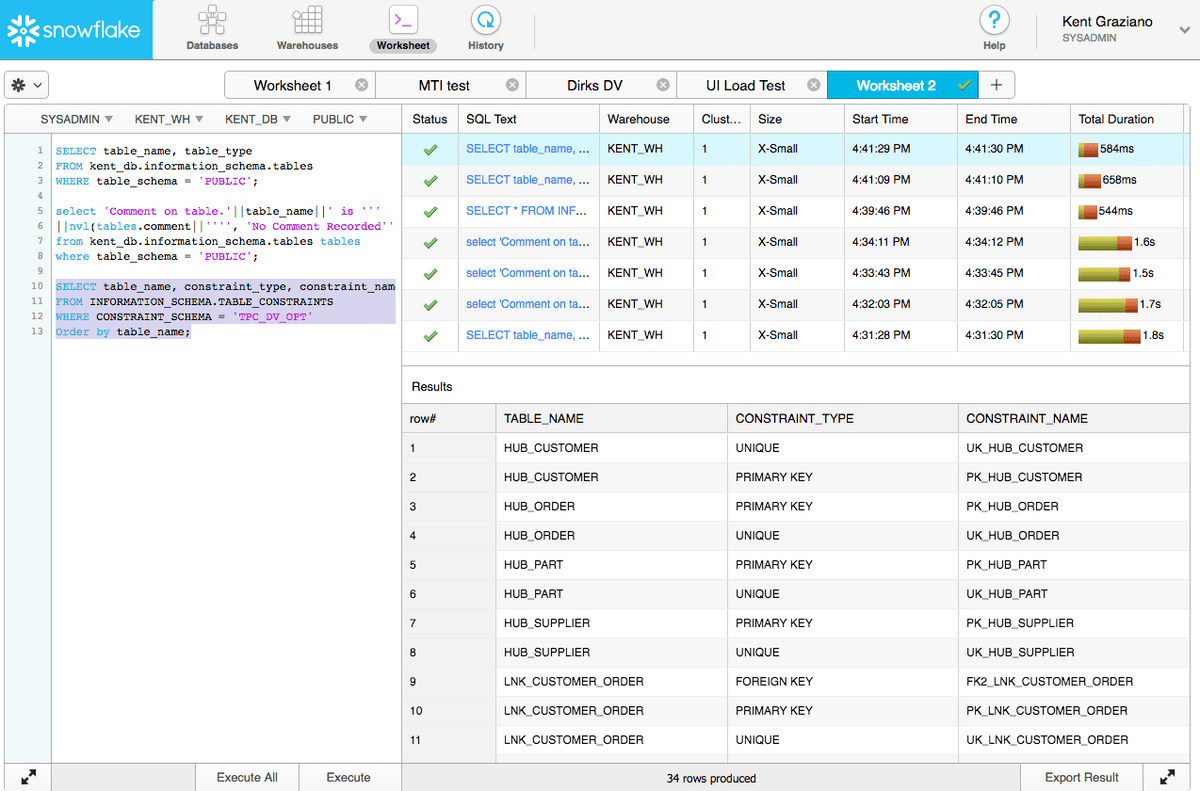Click the Execute All button

click(247, 777)
